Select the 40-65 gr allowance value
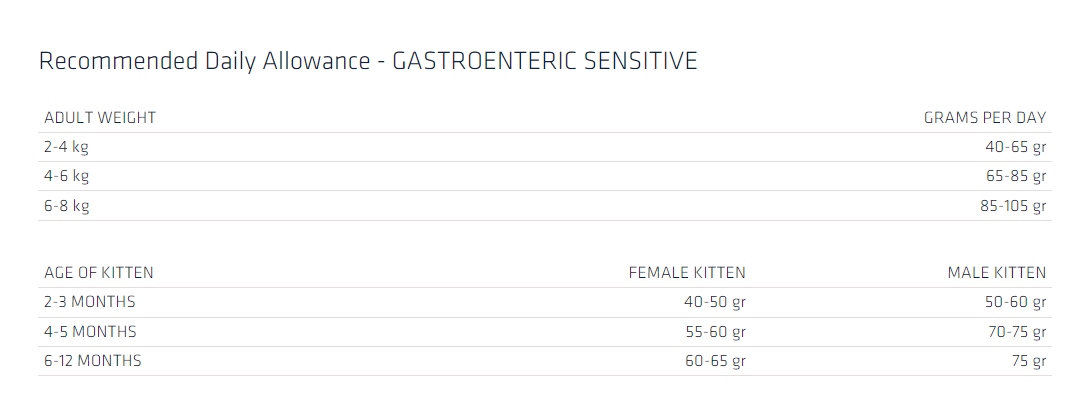The width and height of the screenshot is (1081, 408). coord(1015,147)
